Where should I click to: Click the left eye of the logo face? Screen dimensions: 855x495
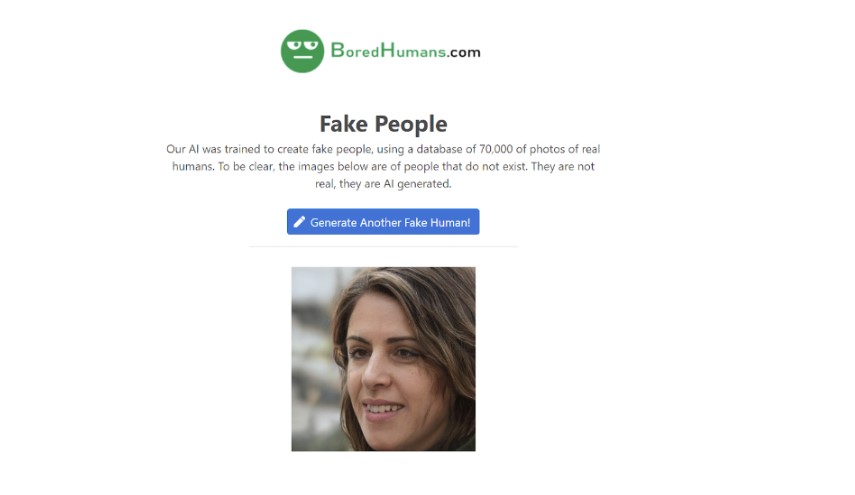(x=294, y=45)
